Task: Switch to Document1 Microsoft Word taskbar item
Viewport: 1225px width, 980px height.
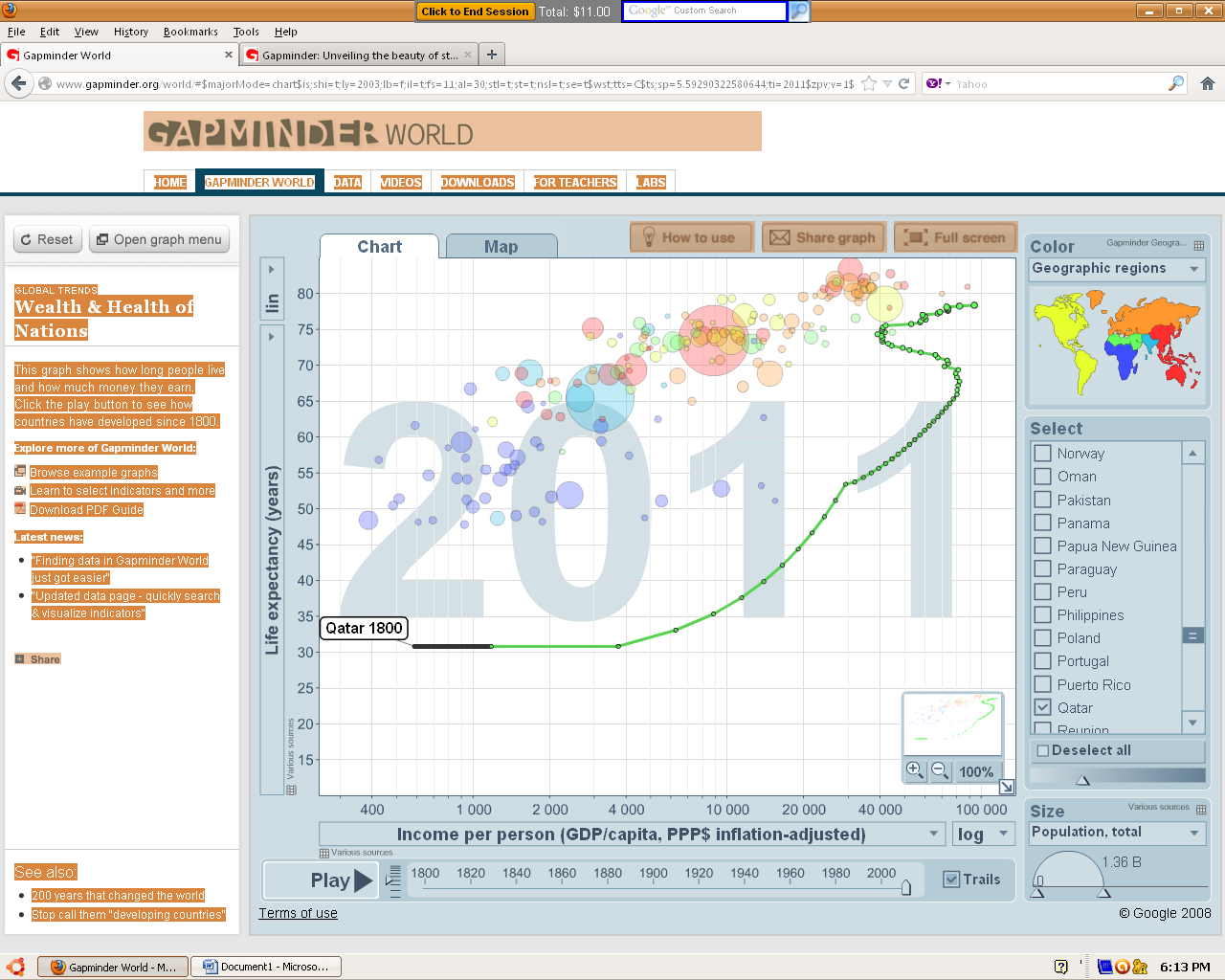Action: tap(266, 967)
